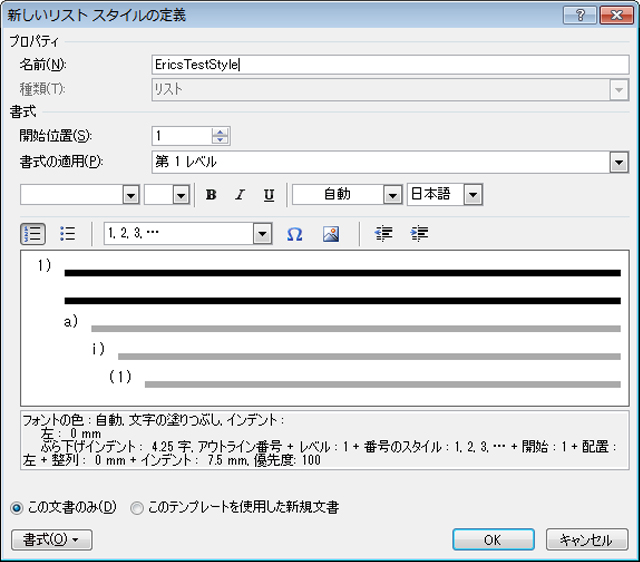Open the '日本語' language dropdown
640x562 pixels.
click(473, 195)
